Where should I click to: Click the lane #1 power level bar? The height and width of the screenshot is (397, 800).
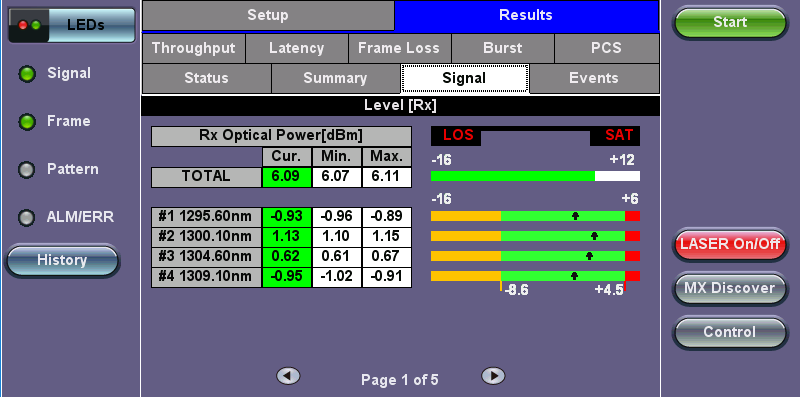[x=535, y=216]
